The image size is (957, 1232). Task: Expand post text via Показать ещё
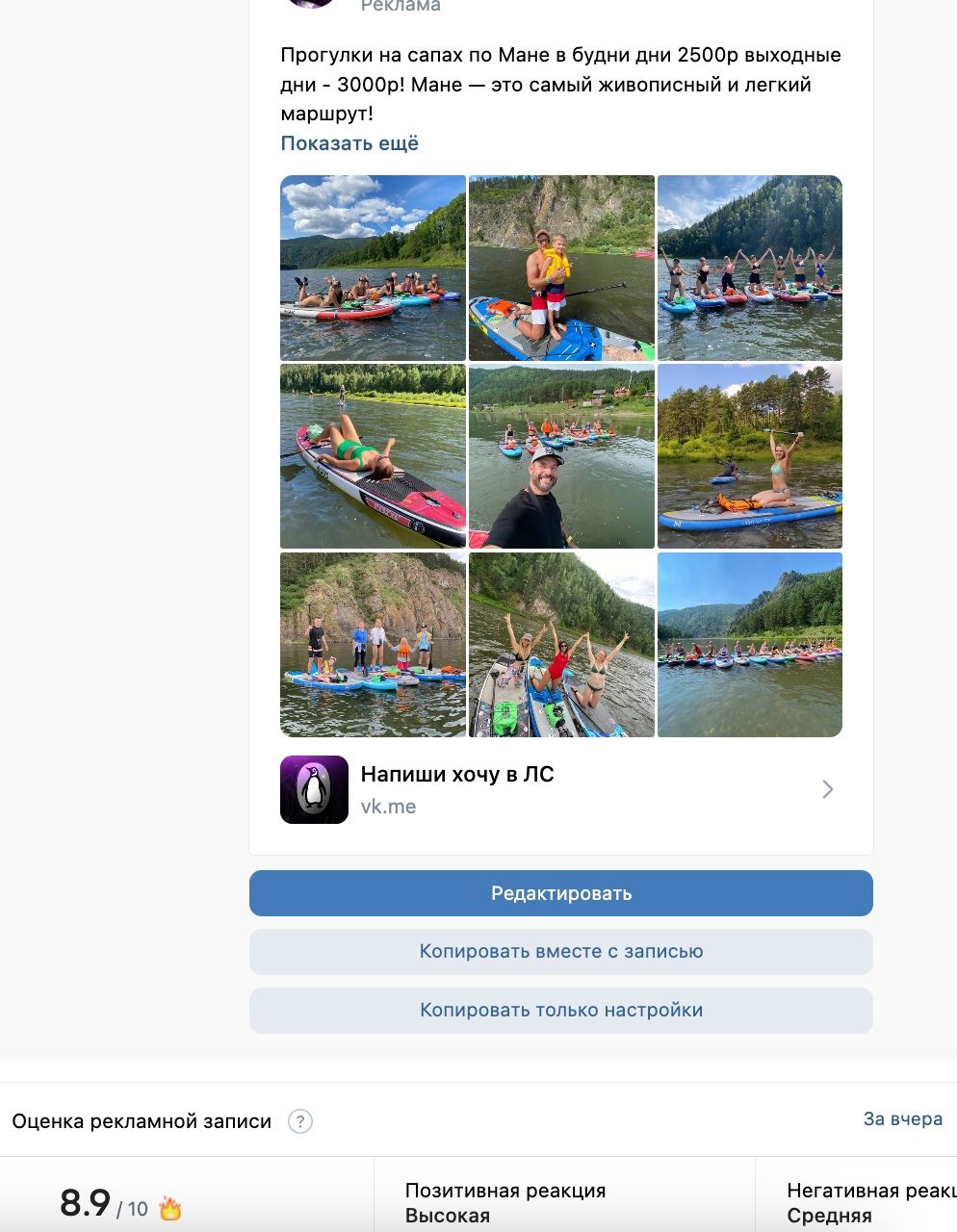click(x=349, y=143)
